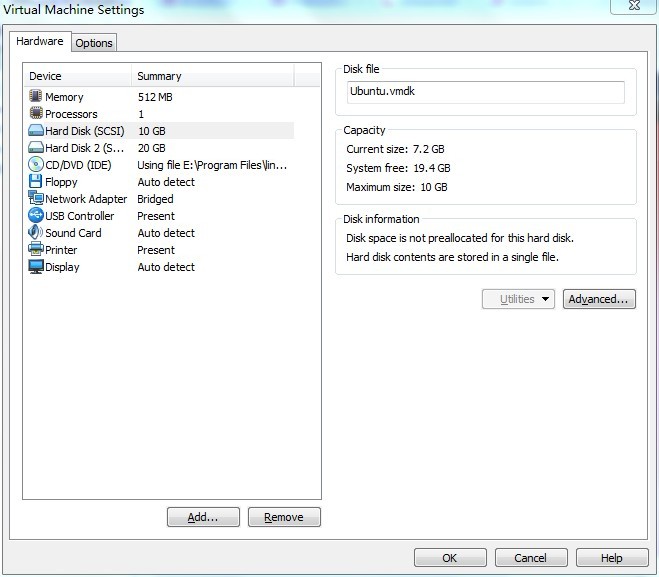Screen dimensions: 659x577
Task: Click the Hard Disk (SCSI) drive icon
Action: click(x=36, y=130)
